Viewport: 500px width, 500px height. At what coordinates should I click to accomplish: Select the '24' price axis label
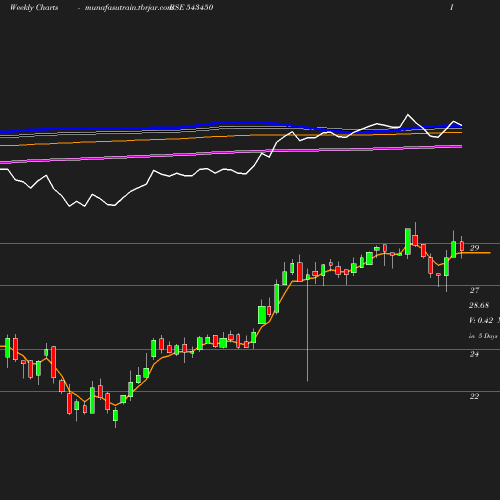[474, 354]
